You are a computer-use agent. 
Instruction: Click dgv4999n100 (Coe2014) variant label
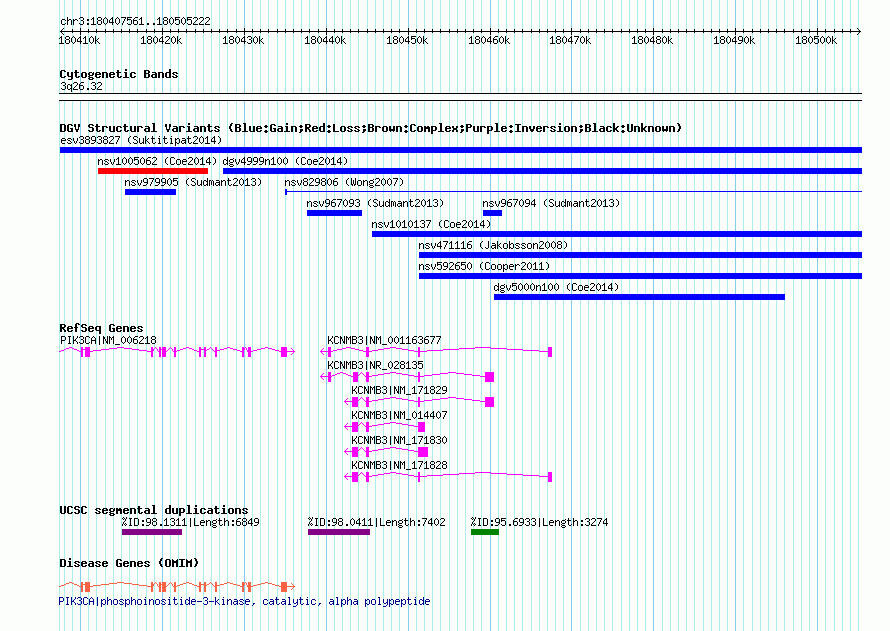click(285, 161)
